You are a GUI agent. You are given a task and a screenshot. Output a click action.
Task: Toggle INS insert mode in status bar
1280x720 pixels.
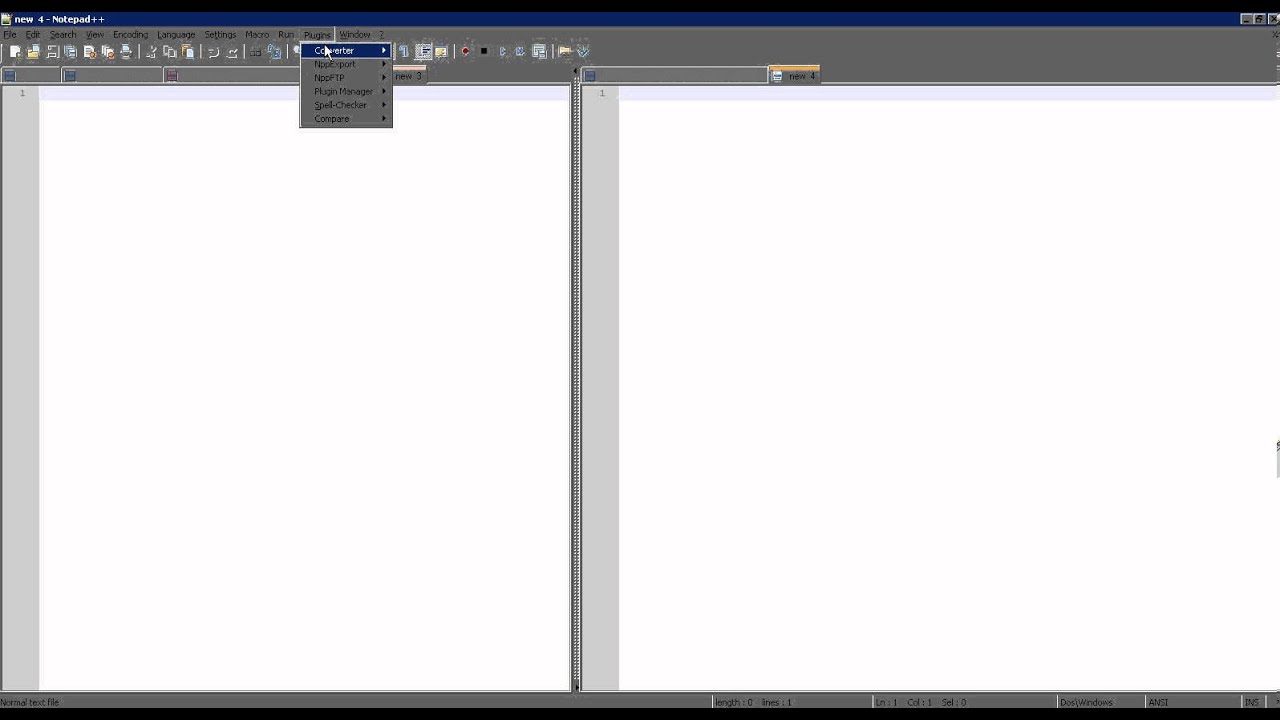(x=1252, y=702)
